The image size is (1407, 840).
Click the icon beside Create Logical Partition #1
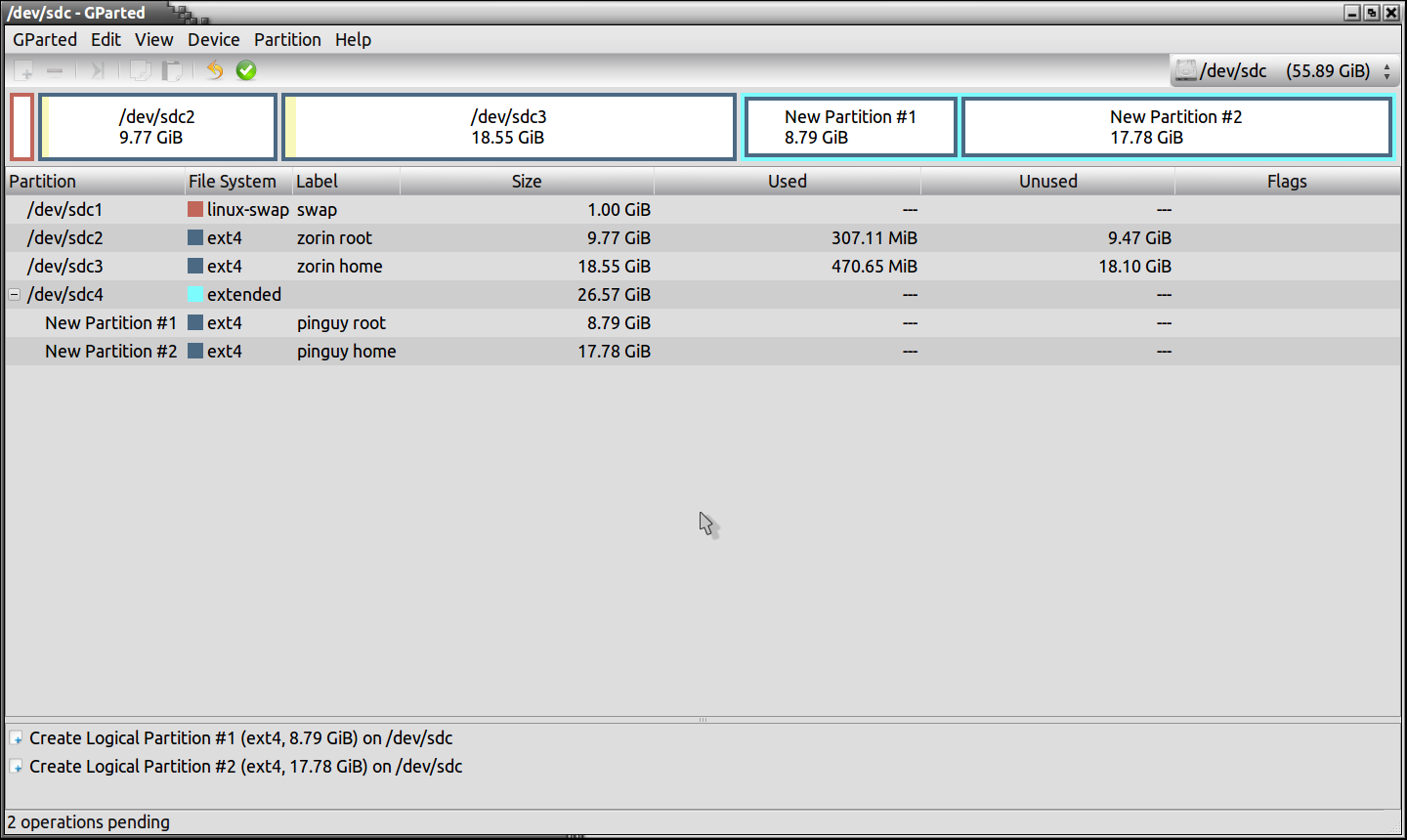pyautogui.click(x=17, y=738)
